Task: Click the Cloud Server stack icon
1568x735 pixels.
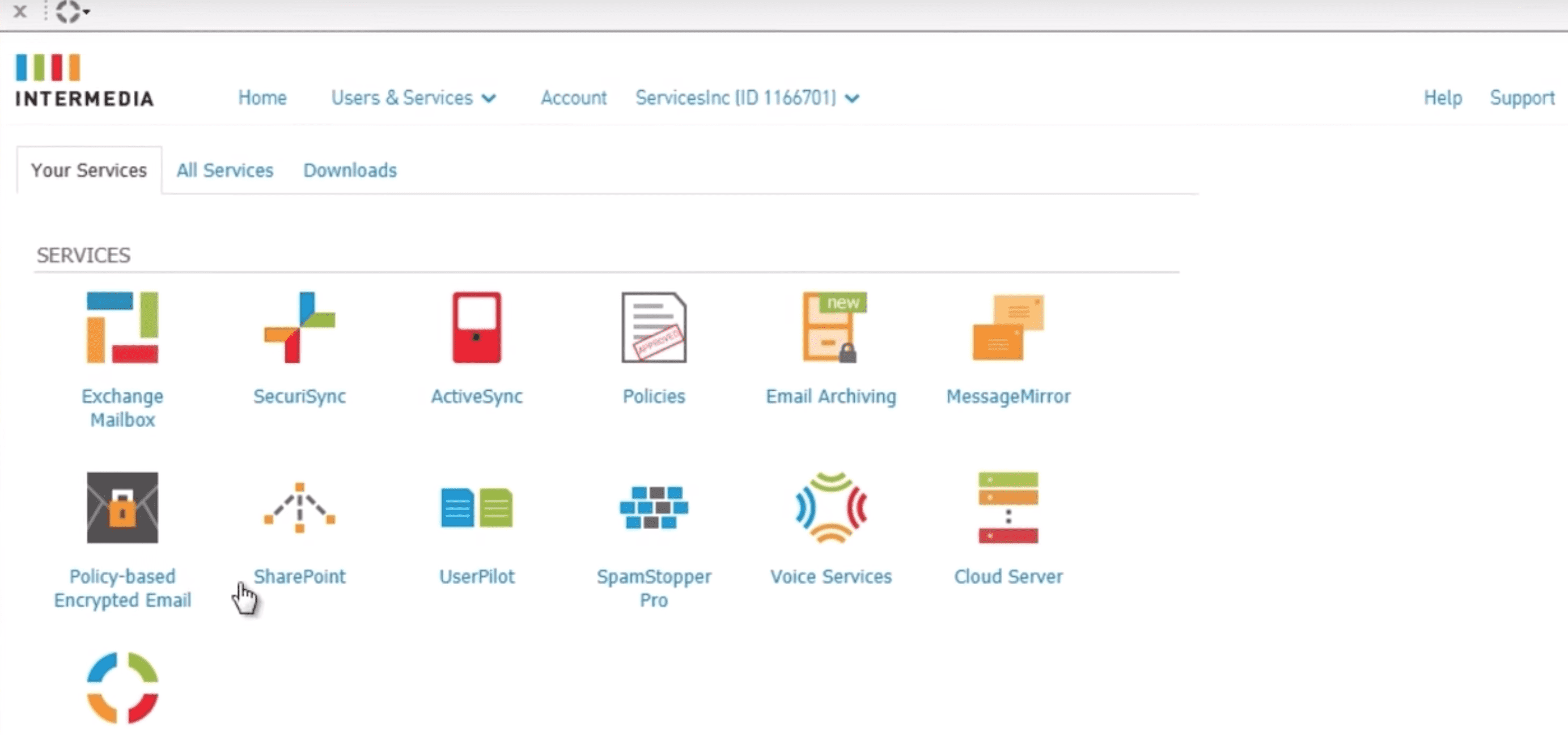Action: point(1008,507)
